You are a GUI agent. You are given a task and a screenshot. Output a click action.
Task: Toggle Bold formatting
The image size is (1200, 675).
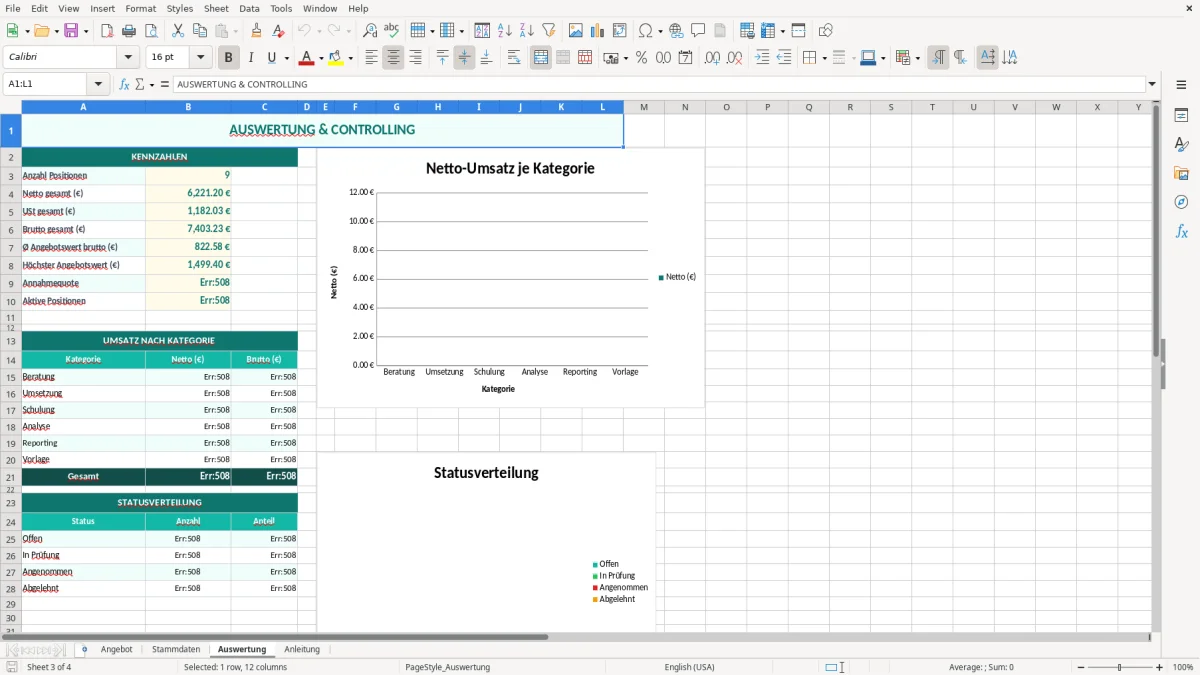coord(228,58)
